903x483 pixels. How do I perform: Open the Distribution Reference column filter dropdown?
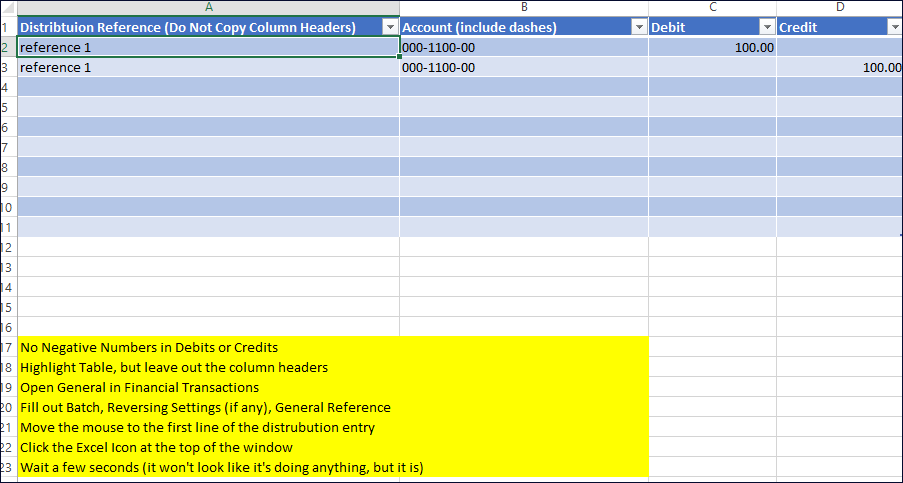click(x=390, y=27)
